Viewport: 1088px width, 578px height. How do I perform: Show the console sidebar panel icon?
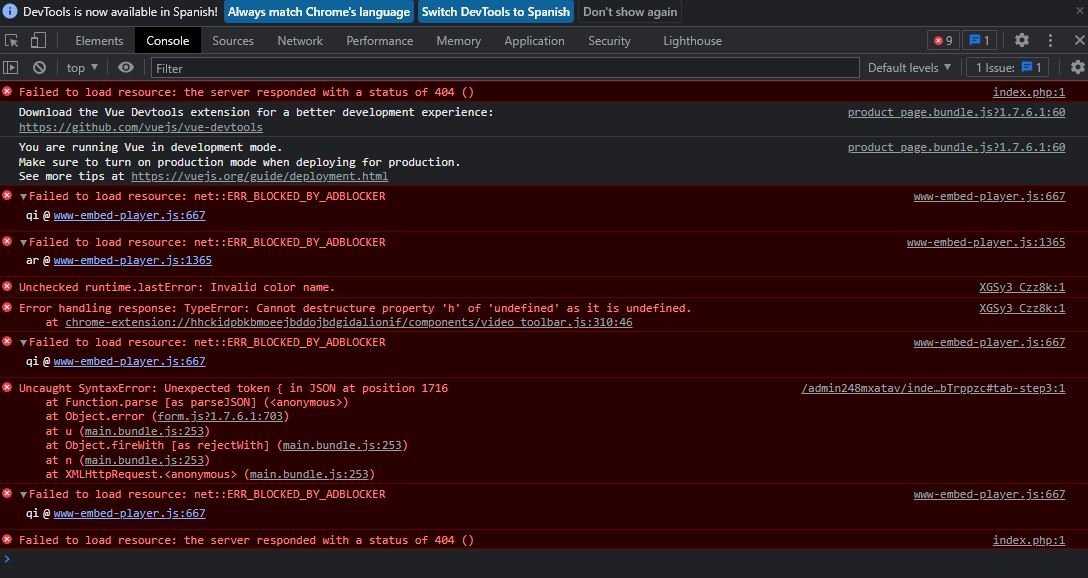11,68
